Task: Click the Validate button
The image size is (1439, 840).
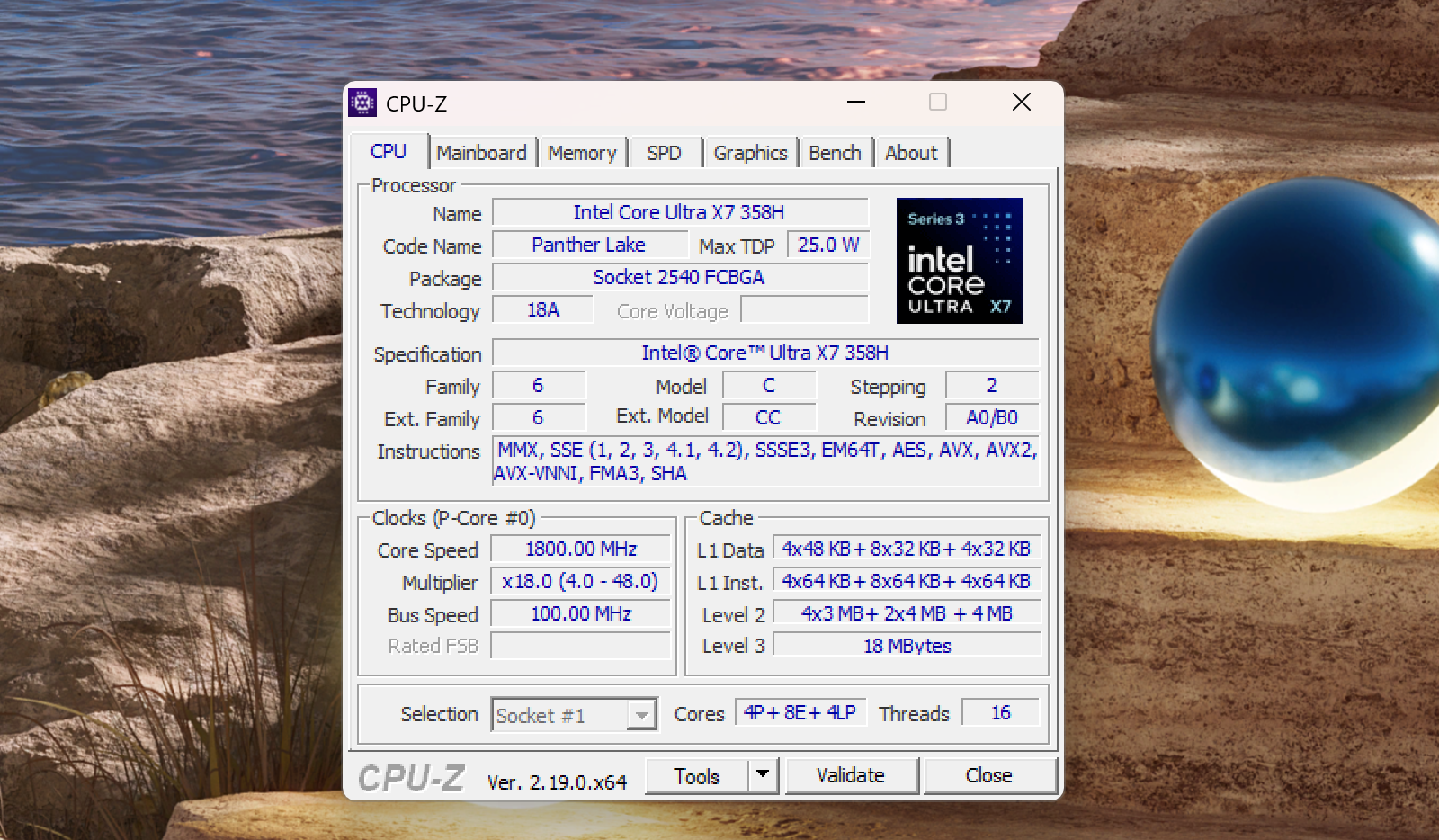Action: coord(851,775)
